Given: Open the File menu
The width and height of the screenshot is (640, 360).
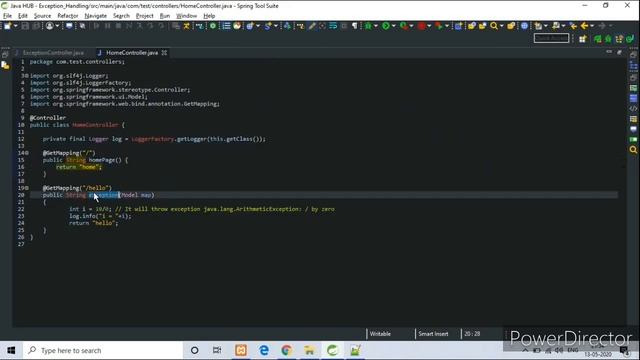Looking at the screenshot, I should click(x=7, y=16).
